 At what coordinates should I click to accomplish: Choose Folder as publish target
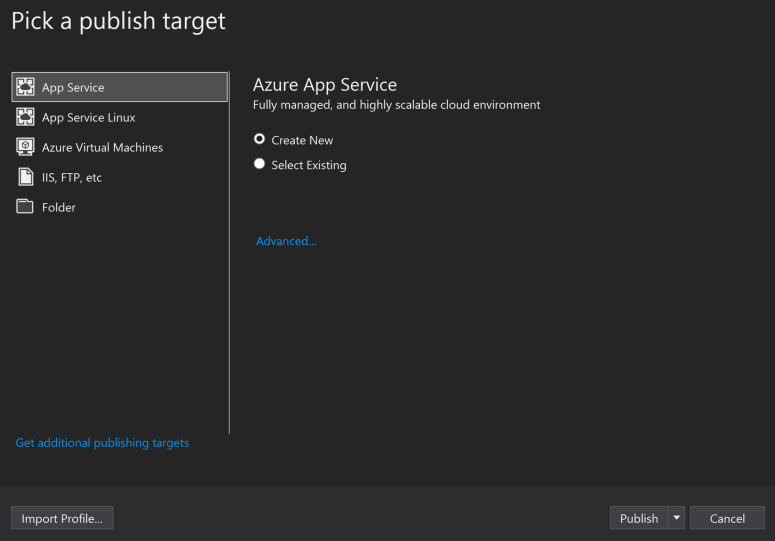[120, 207]
